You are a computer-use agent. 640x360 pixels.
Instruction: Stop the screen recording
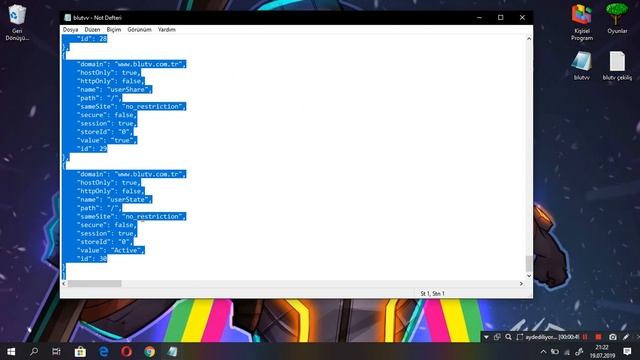(x=598, y=337)
